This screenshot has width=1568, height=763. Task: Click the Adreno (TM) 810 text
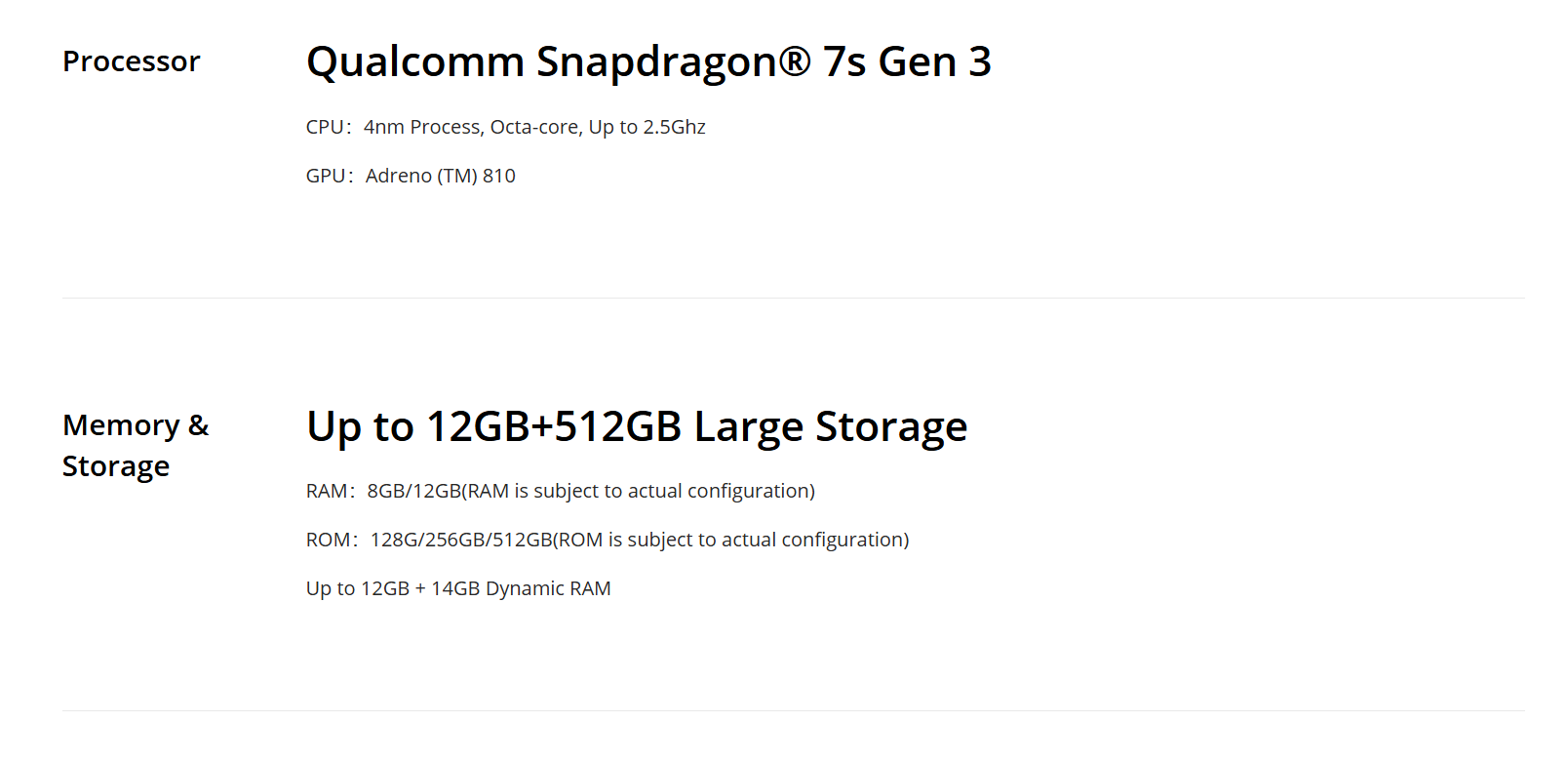[440, 176]
